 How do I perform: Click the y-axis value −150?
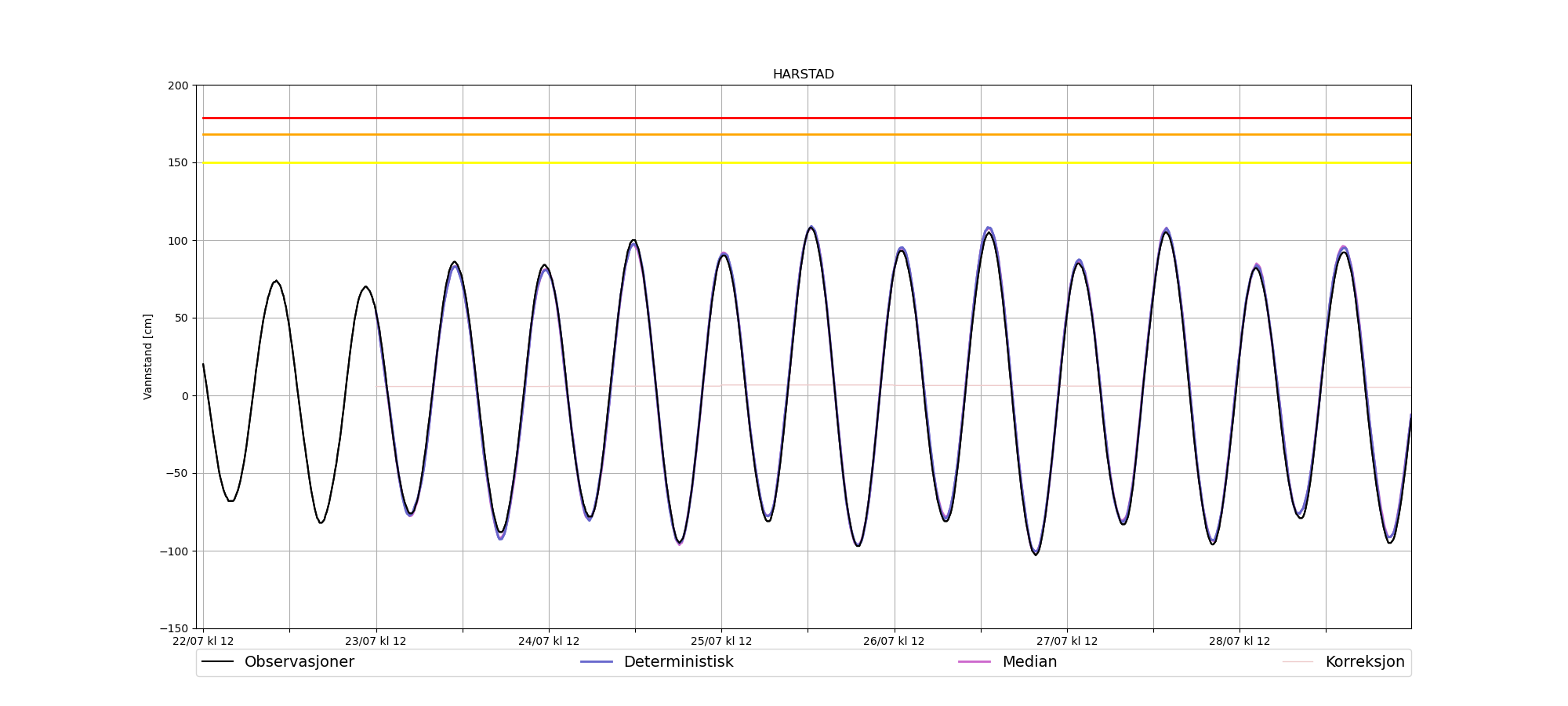pyautogui.click(x=174, y=628)
